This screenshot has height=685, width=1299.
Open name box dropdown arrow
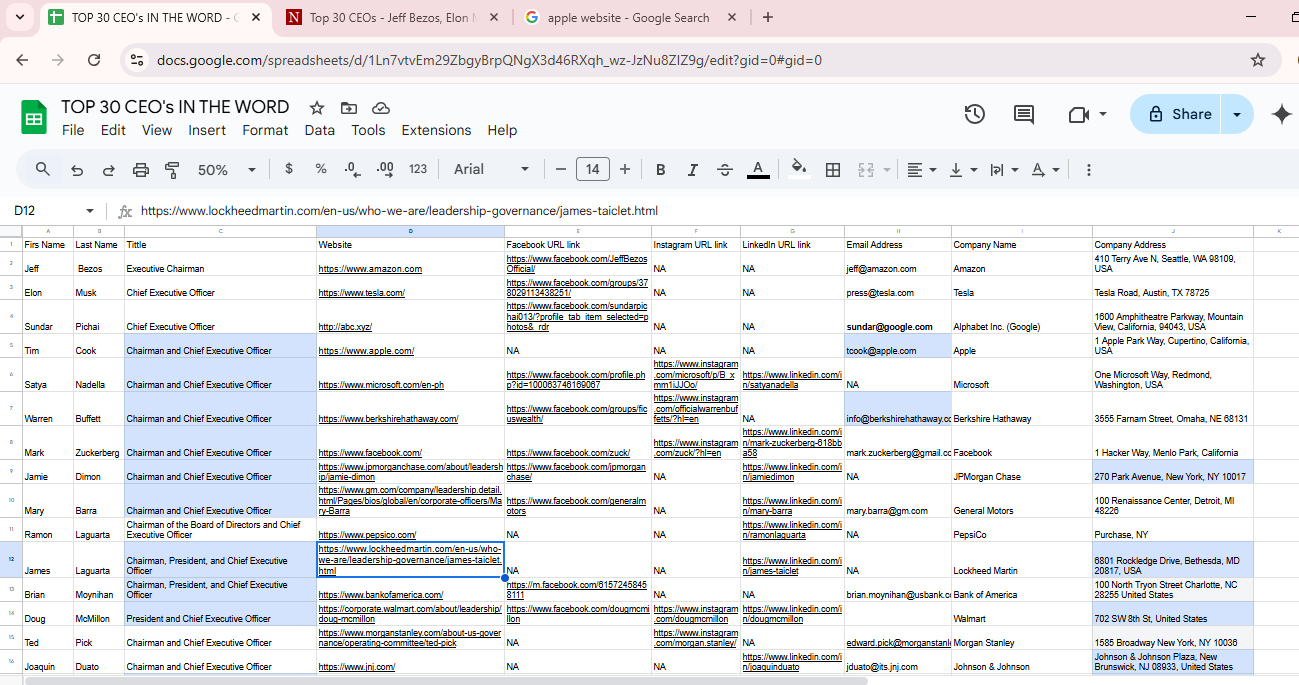[90, 211]
